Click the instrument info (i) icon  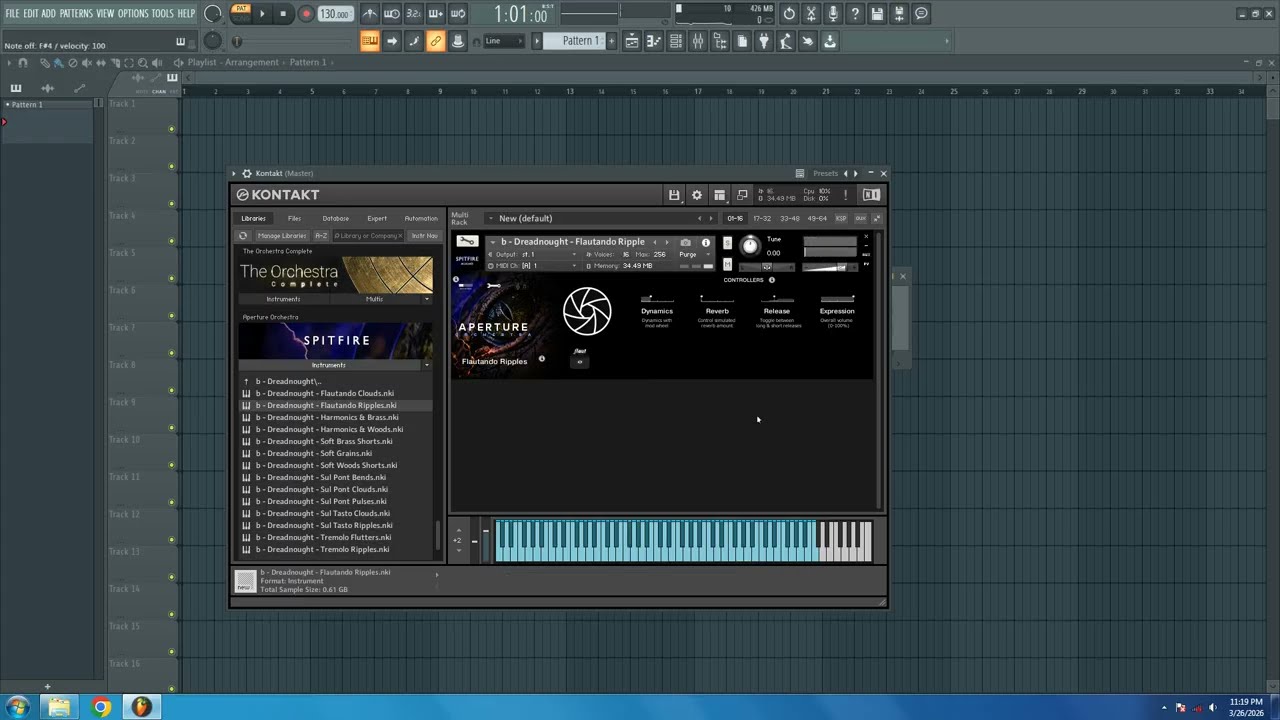pos(706,242)
